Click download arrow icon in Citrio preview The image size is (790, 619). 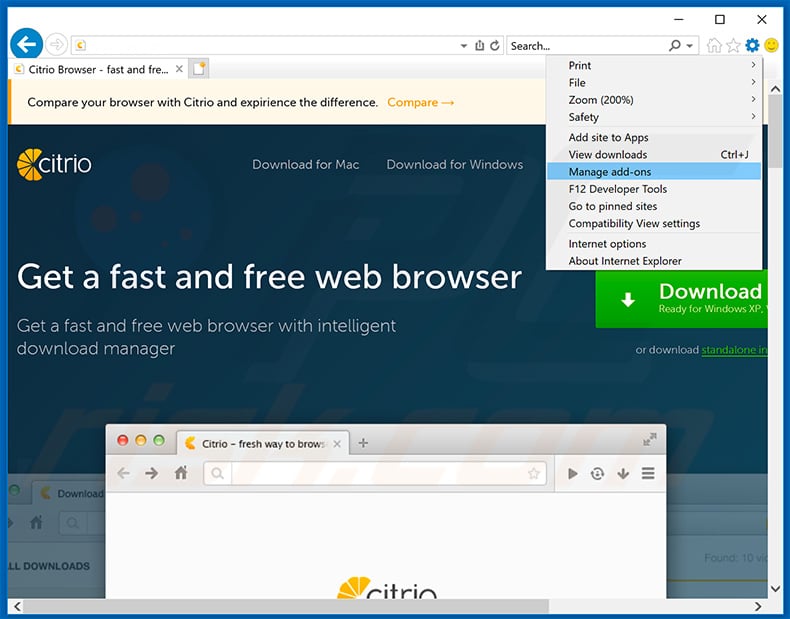[623, 473]
